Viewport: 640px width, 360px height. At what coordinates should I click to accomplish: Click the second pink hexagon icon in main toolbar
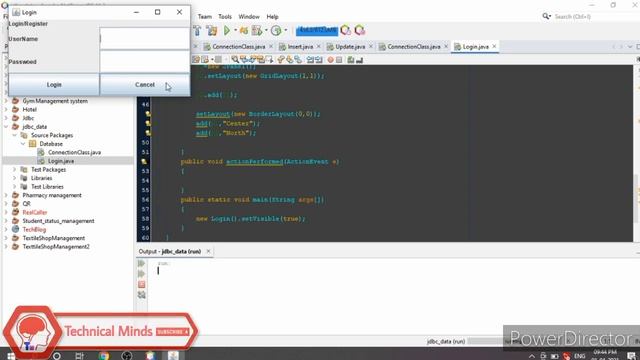click(x=360, y=30)
